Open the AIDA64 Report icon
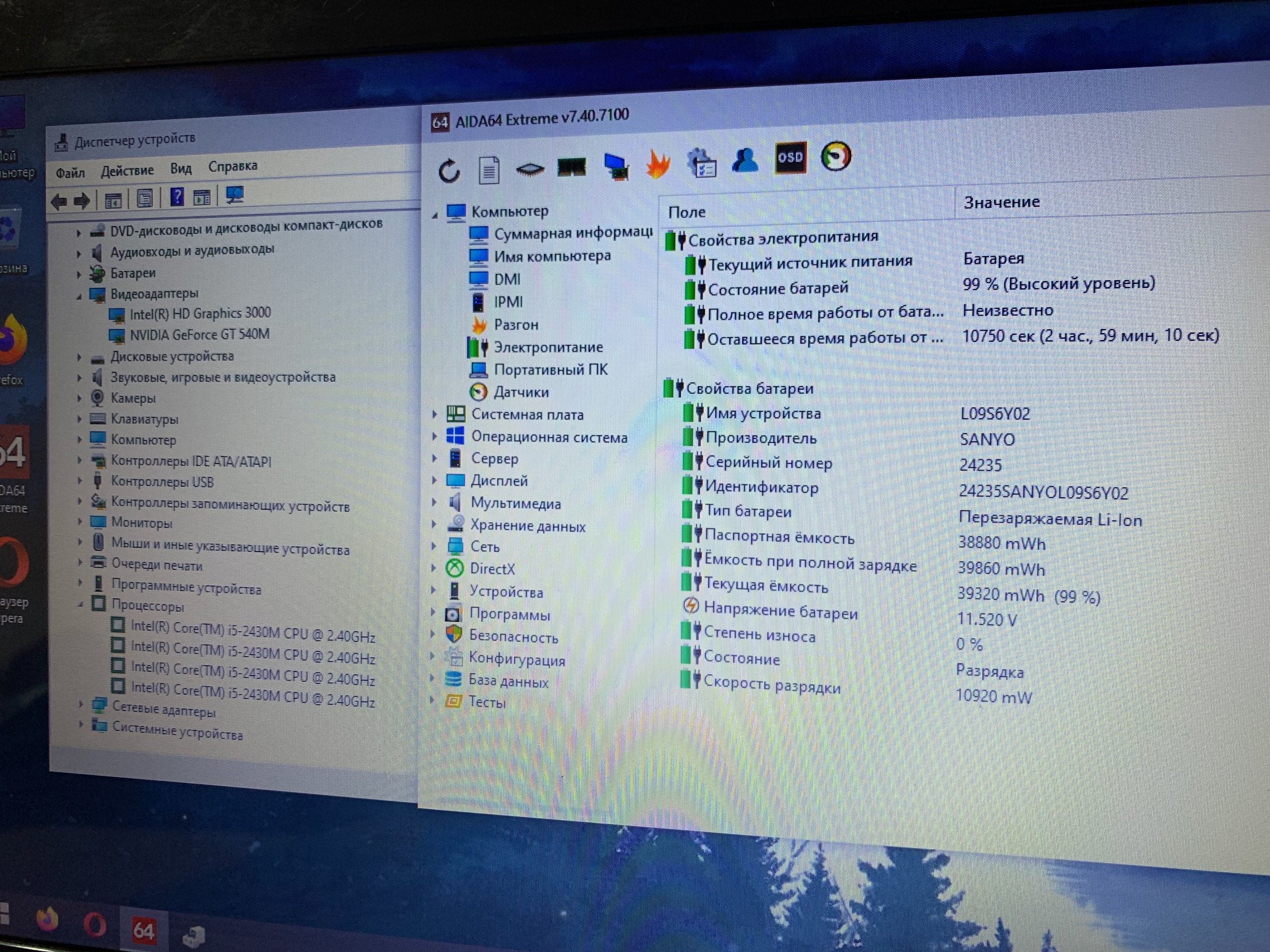 click(489, 171)
